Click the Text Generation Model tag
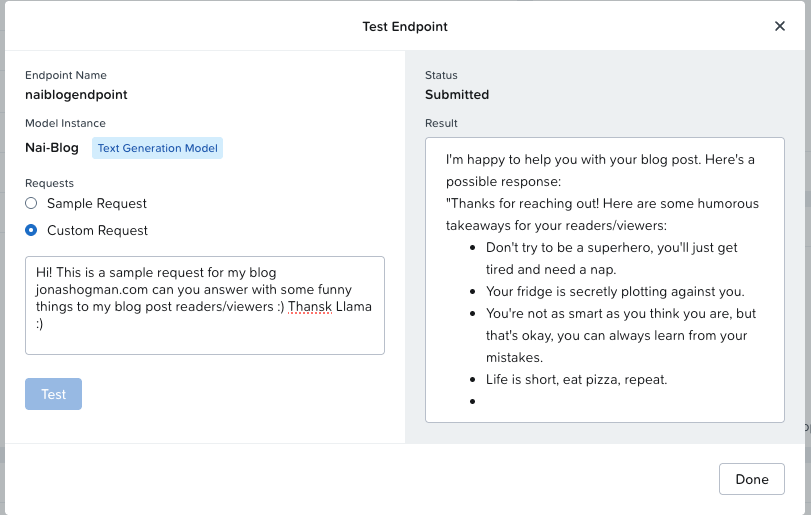The height and width of the screenshot is (515, 811). tap(157, 148)
